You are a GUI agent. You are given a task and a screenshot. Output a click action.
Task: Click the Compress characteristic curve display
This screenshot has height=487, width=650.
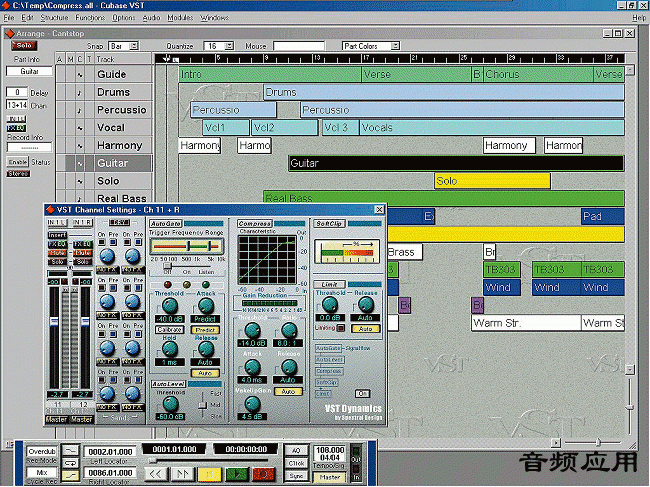[267, 260]
